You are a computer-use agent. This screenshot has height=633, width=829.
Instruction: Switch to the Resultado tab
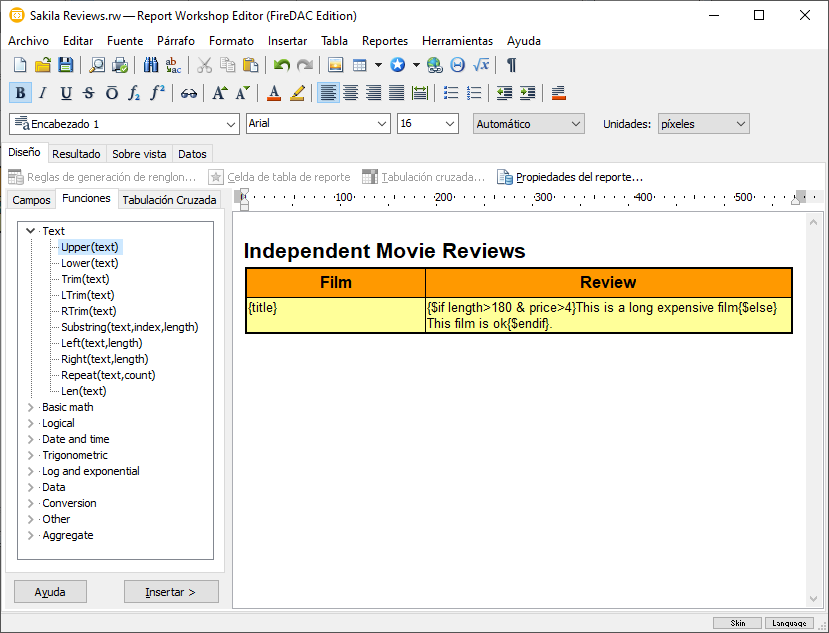pyautogui.click(x=76, y=154)
